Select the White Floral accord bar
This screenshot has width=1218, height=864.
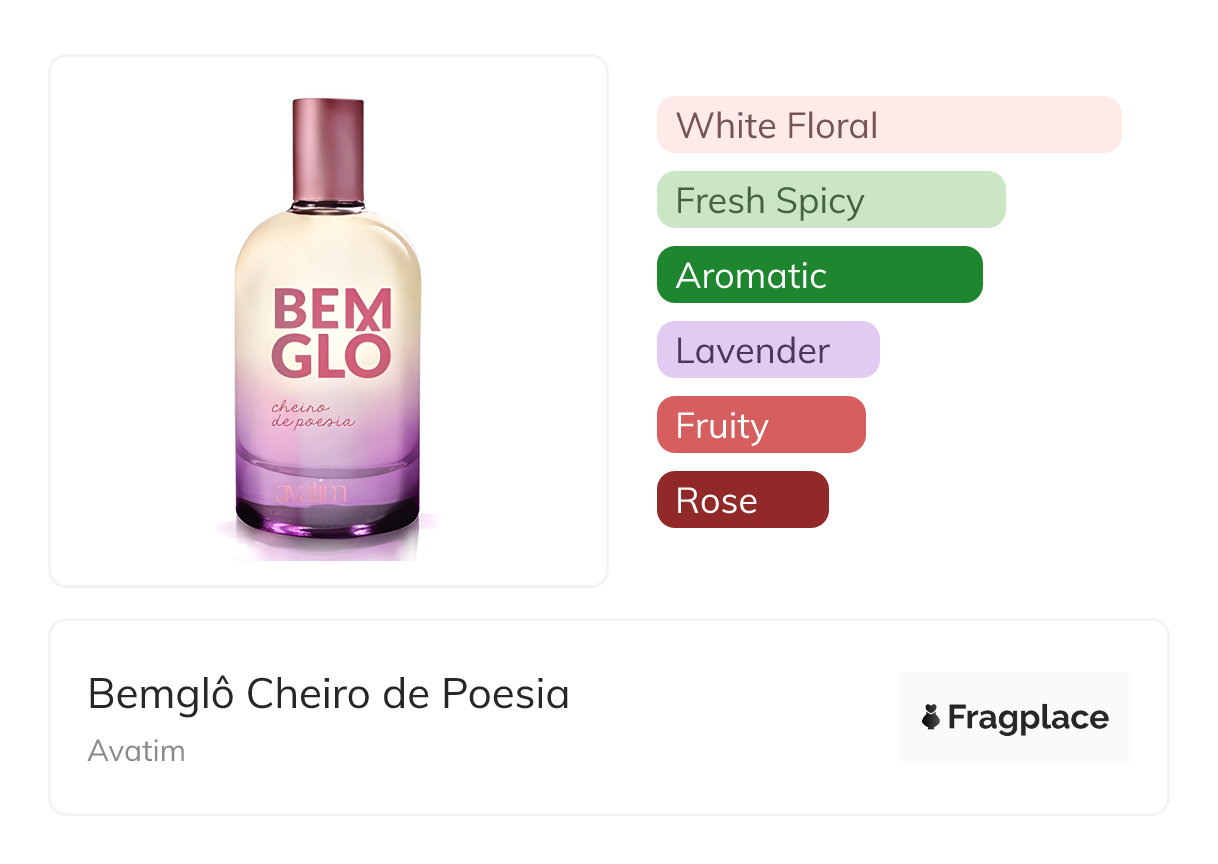(888, 125)
